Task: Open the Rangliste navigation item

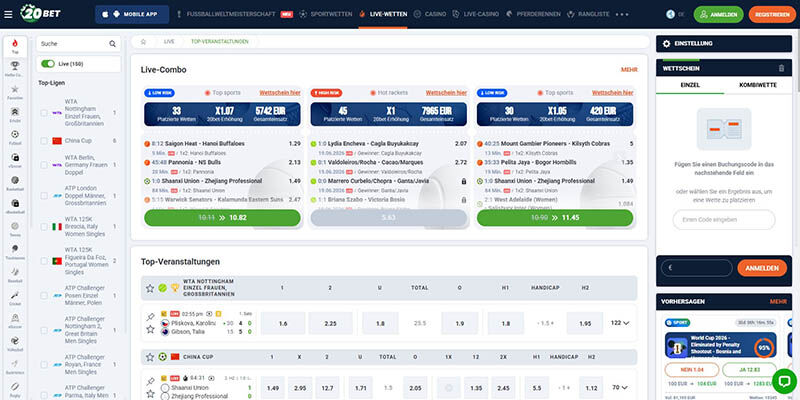Action: [588, 14]
